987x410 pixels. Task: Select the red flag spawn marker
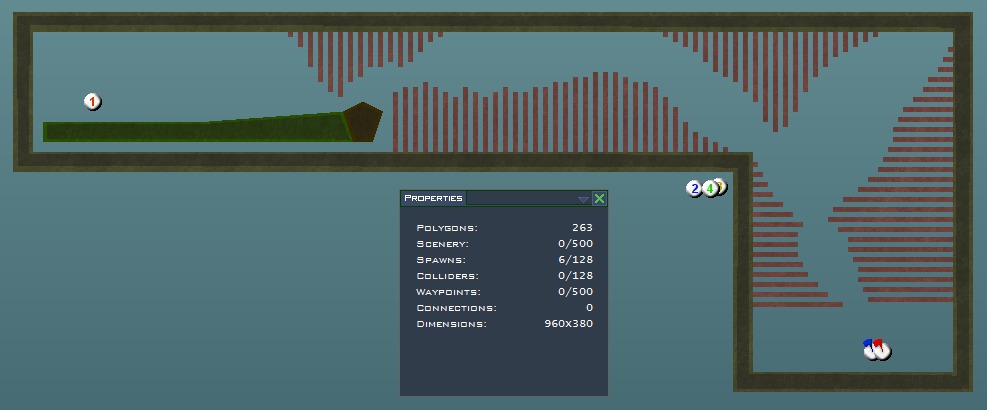(881, 349)
